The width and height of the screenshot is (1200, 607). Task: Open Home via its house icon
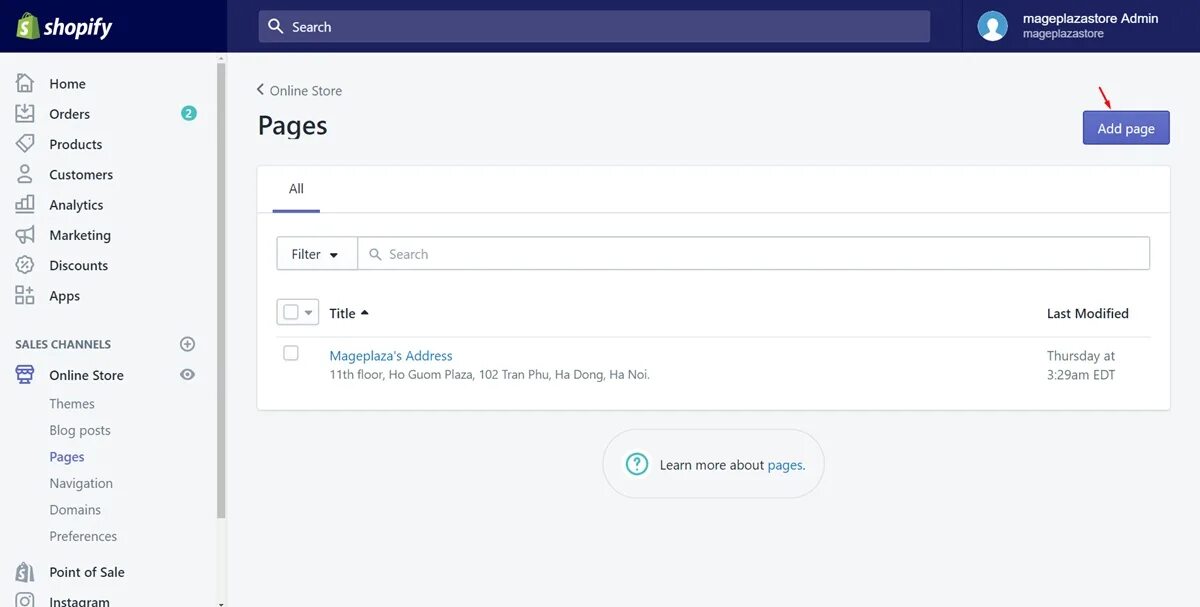coord(25,84)
